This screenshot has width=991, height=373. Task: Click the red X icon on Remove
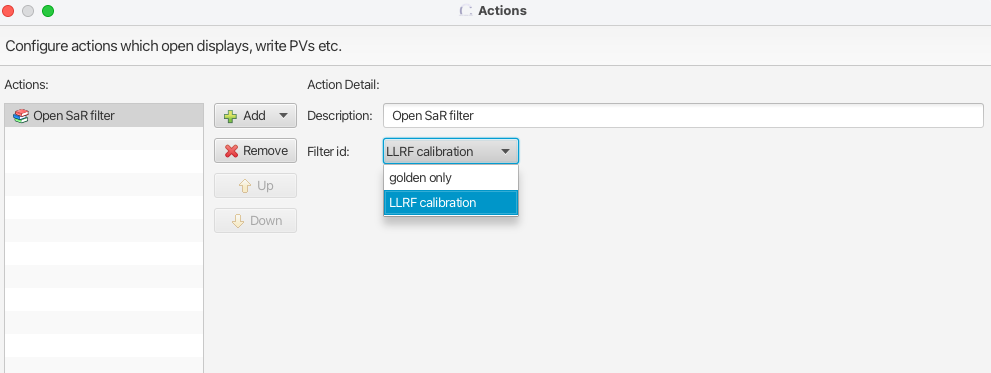pyautogui.click(x=231, y=151)
